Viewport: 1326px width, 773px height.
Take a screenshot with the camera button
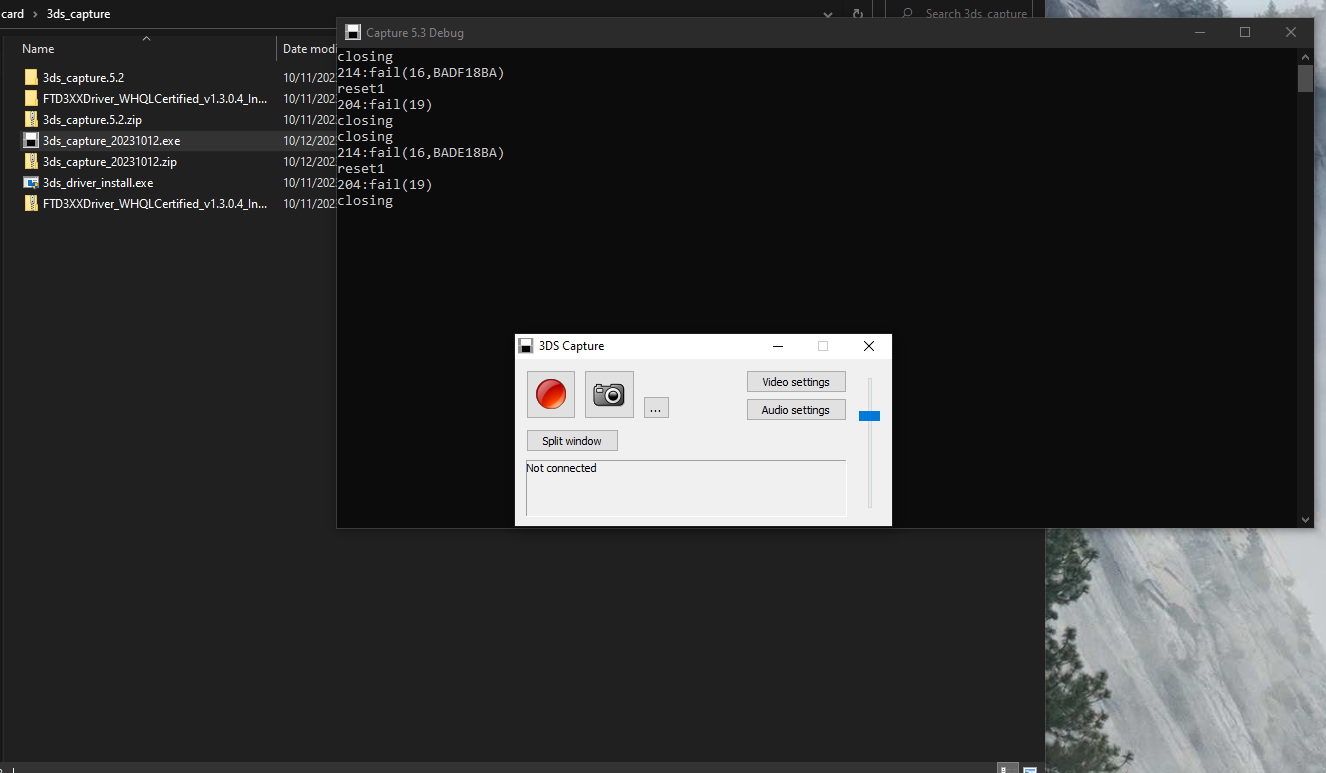[x=609, y=394]
